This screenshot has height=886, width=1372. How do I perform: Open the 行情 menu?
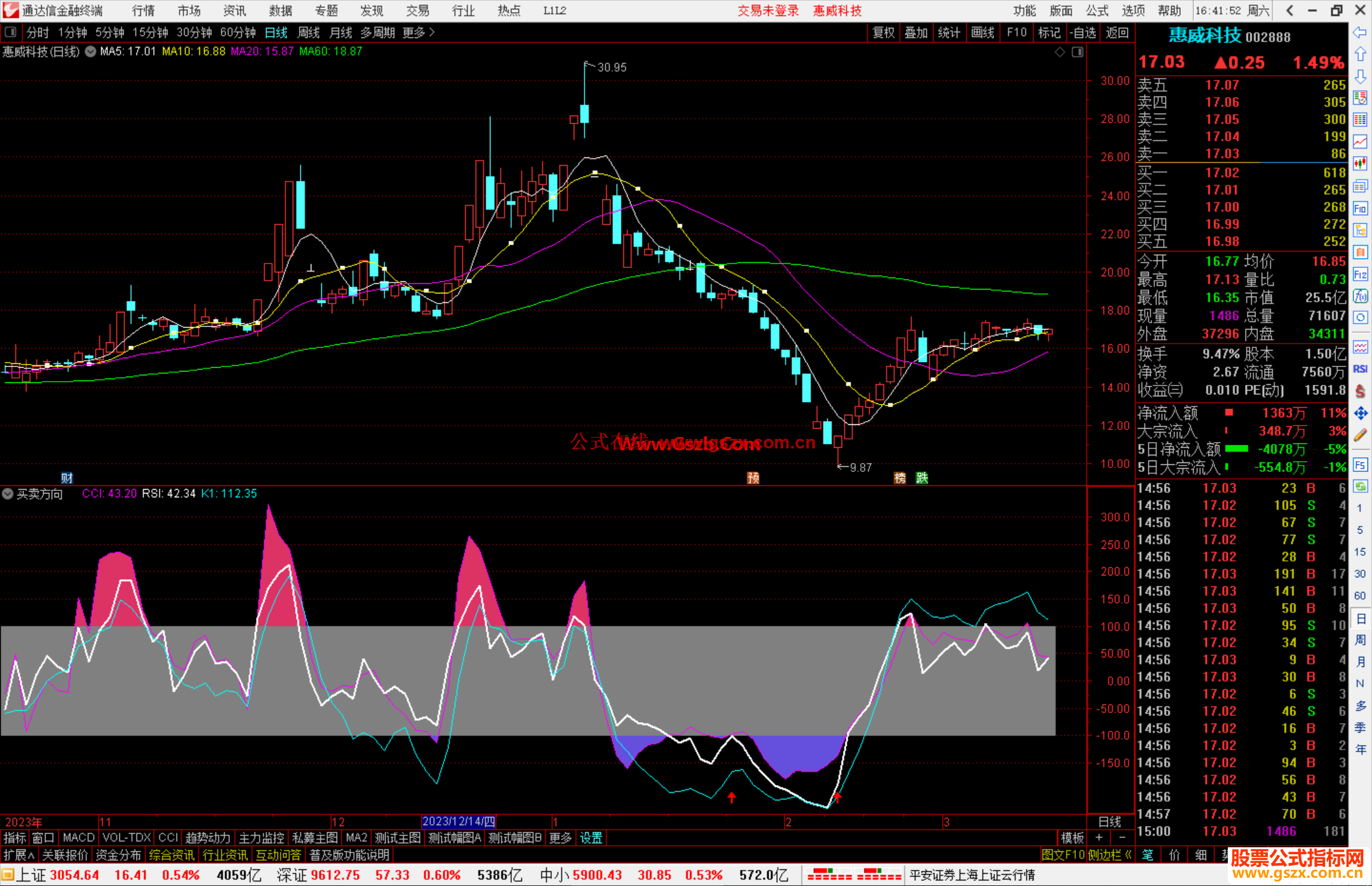143,11
